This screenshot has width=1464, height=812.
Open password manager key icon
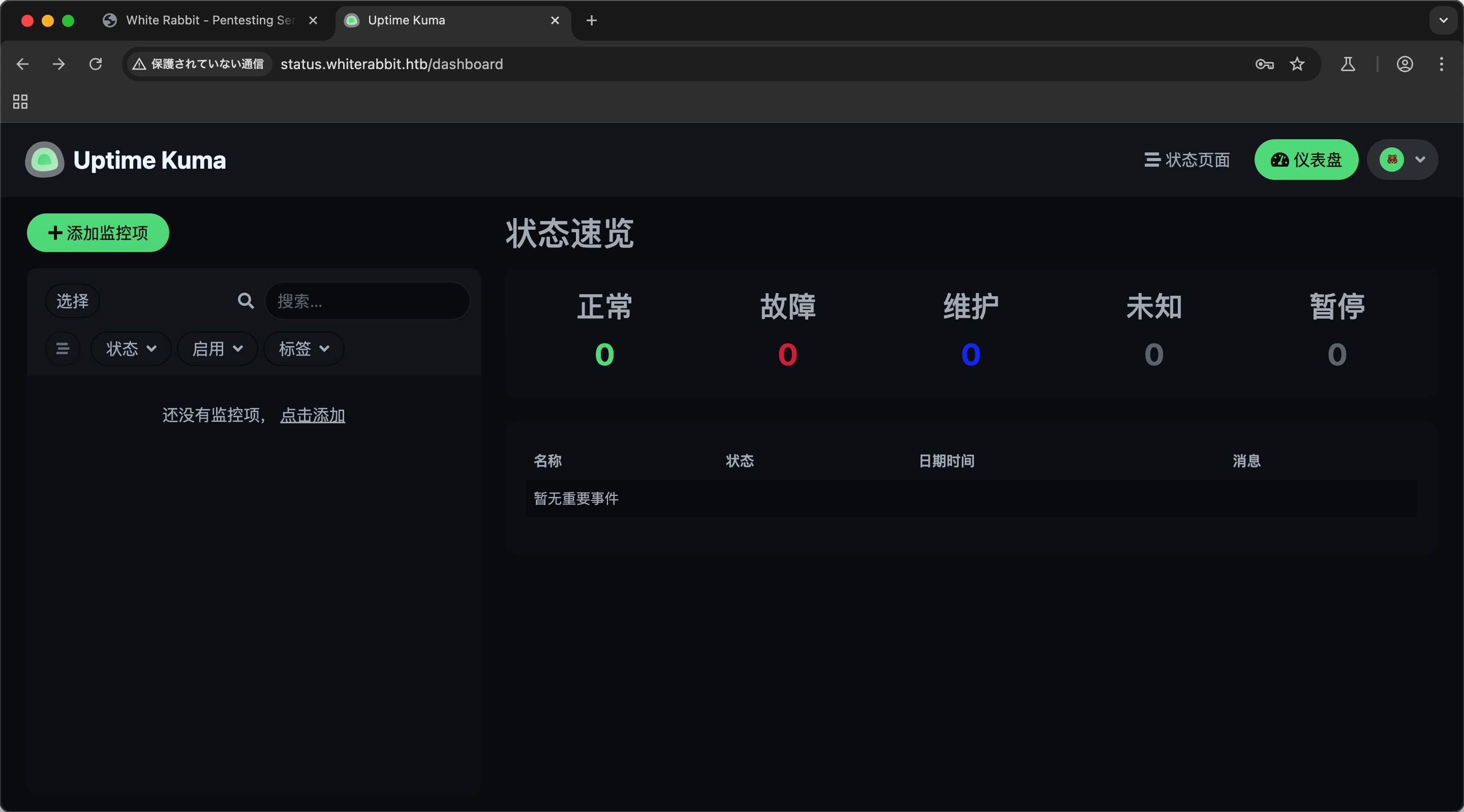point(1264,64)
